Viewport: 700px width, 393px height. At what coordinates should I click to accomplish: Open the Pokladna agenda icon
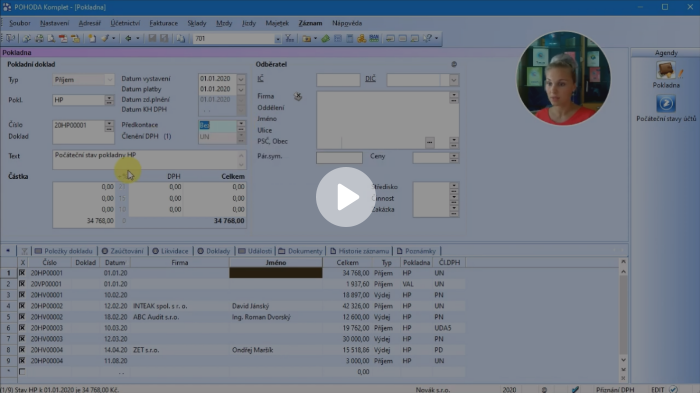[666, 70]
